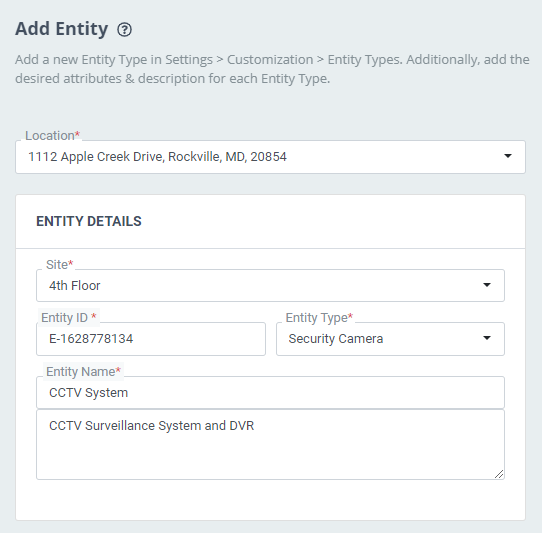Click the Add Entity page heading
The width and height of the screenshot is (542, 533).
[62, 29]
